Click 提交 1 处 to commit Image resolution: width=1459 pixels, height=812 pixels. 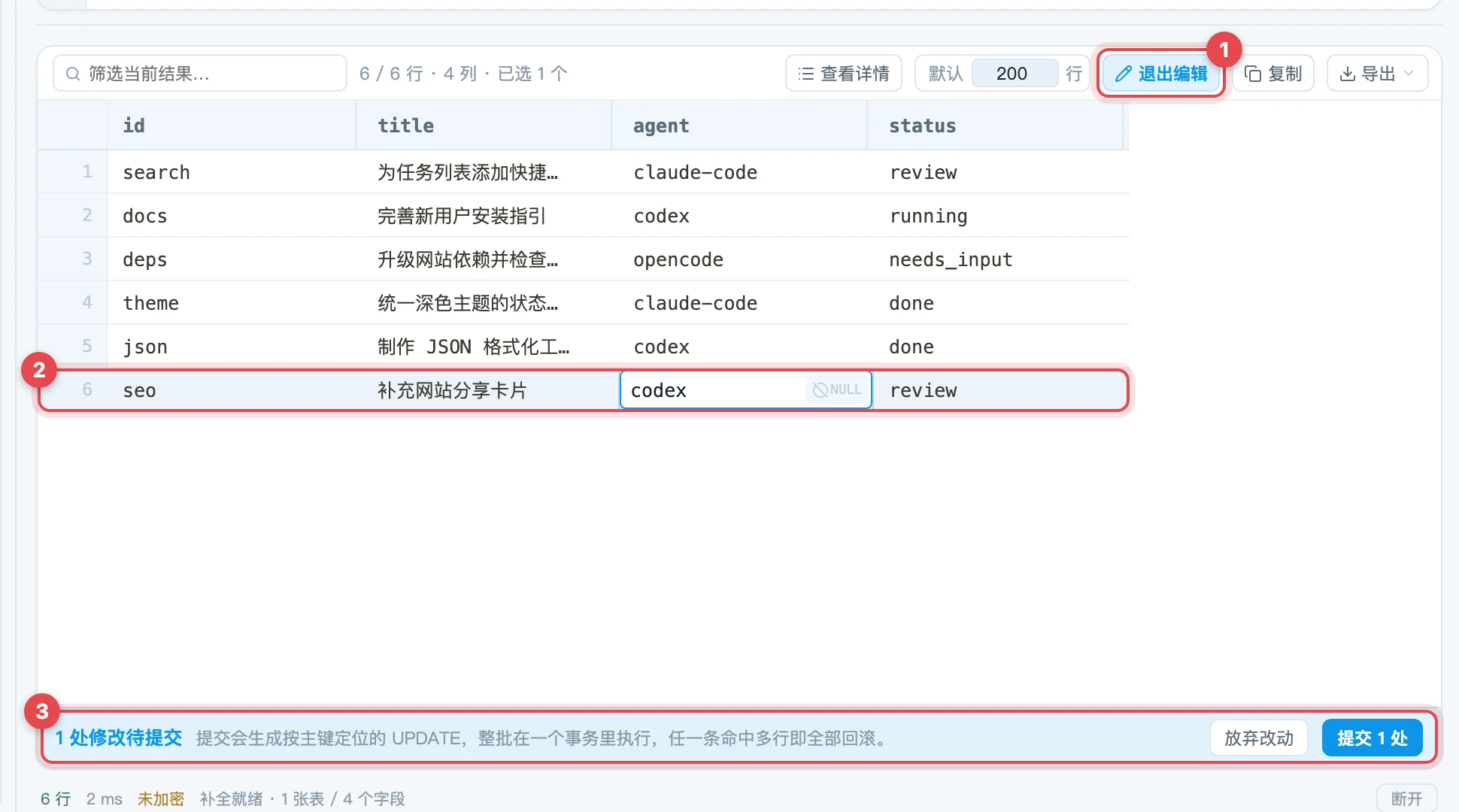(x=1373, y=738)
